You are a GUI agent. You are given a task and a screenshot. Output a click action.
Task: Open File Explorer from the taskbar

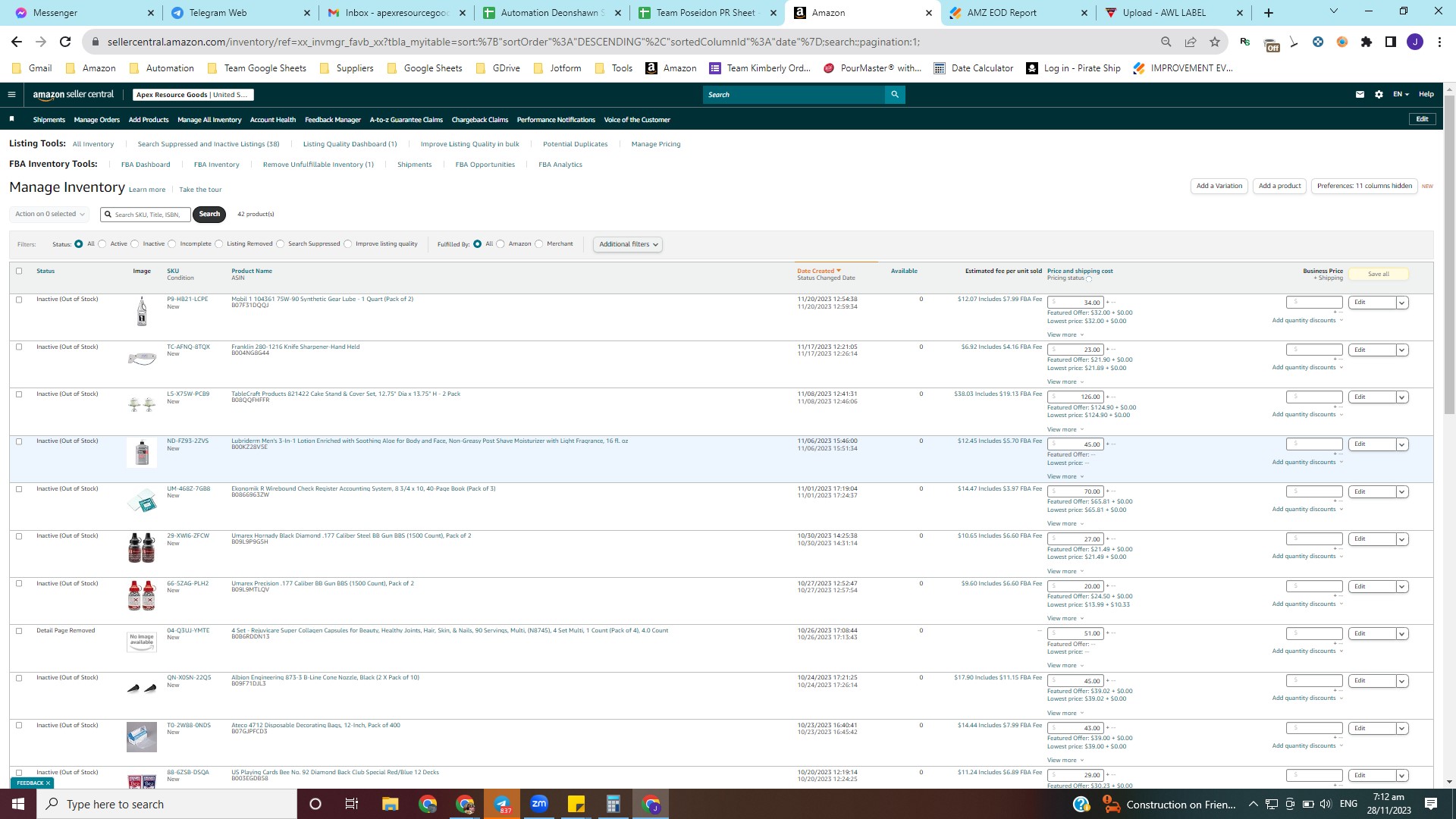point(391,804)
